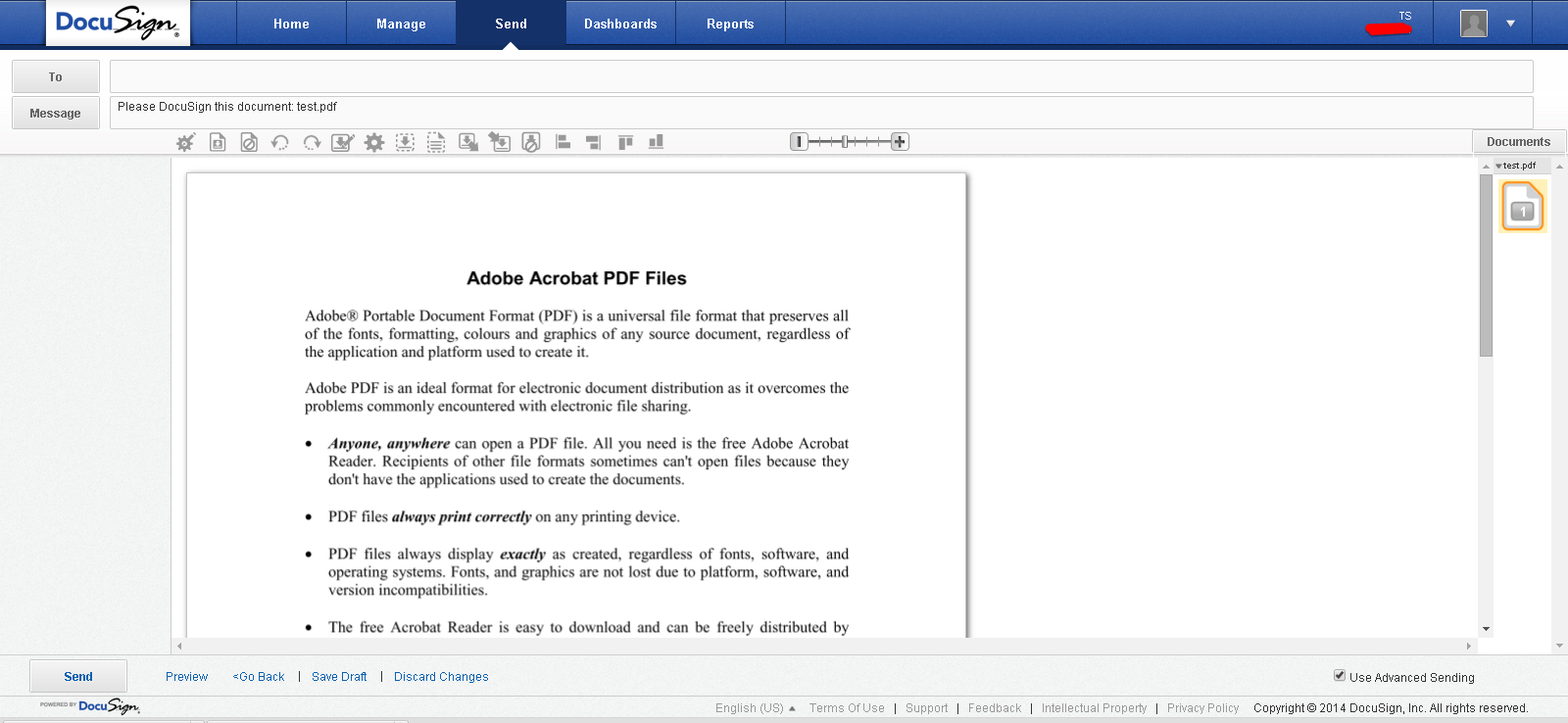Toggle Use Advanced Sending checkbox

point(1340,675)
